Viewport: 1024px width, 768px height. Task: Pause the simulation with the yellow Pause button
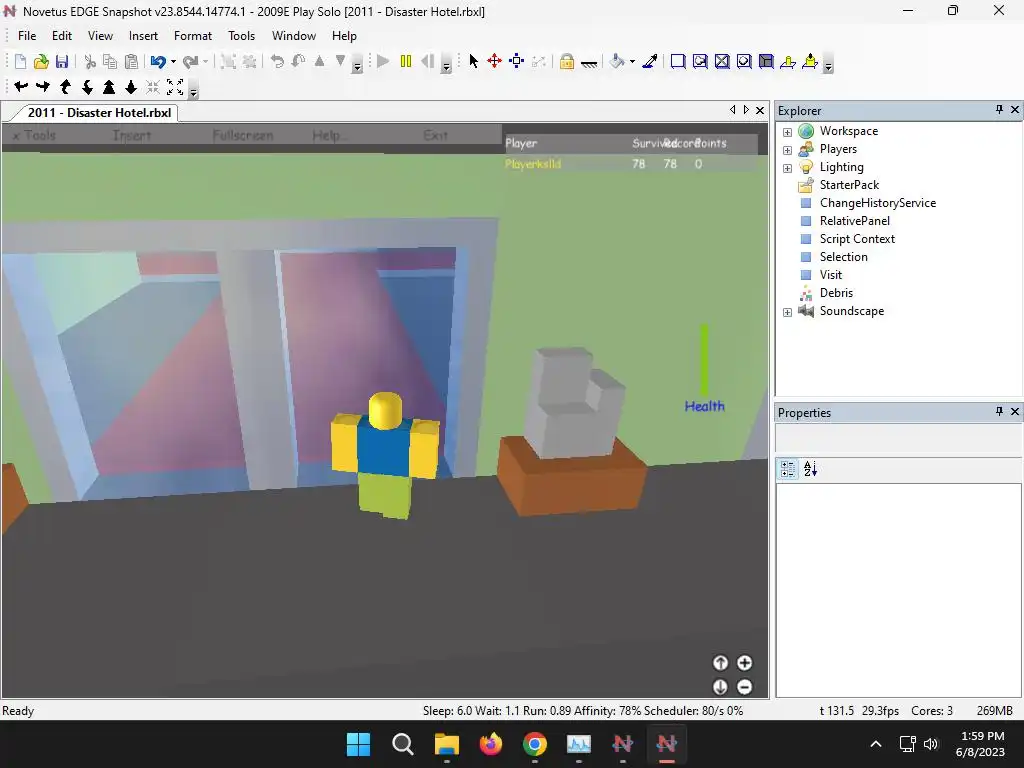tap(406, 61)
